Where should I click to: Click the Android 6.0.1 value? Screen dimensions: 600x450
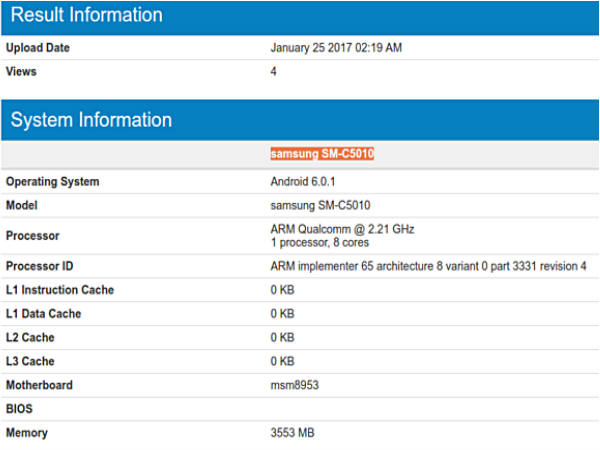click(303, 181)
